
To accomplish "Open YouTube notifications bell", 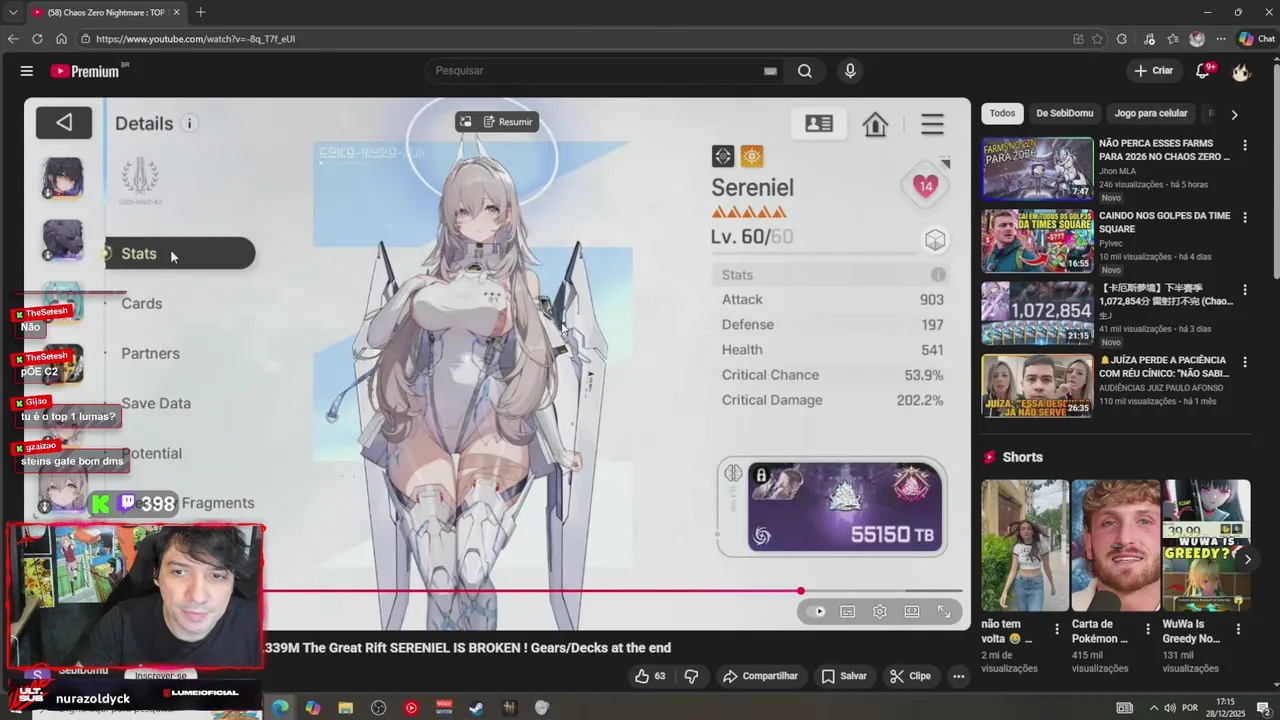I will [1203, 71].
